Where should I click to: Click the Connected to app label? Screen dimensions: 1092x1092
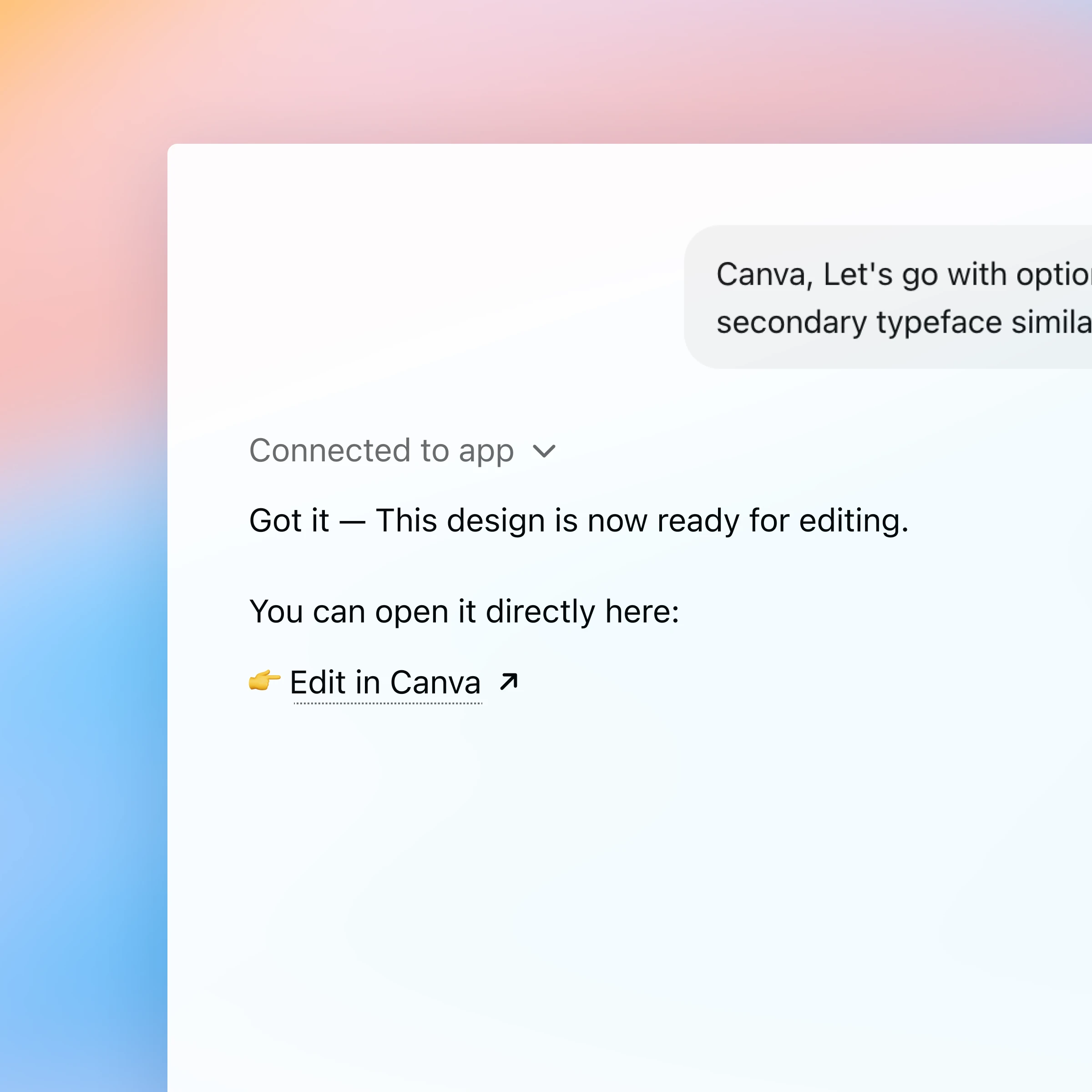[x=382, y=450]
